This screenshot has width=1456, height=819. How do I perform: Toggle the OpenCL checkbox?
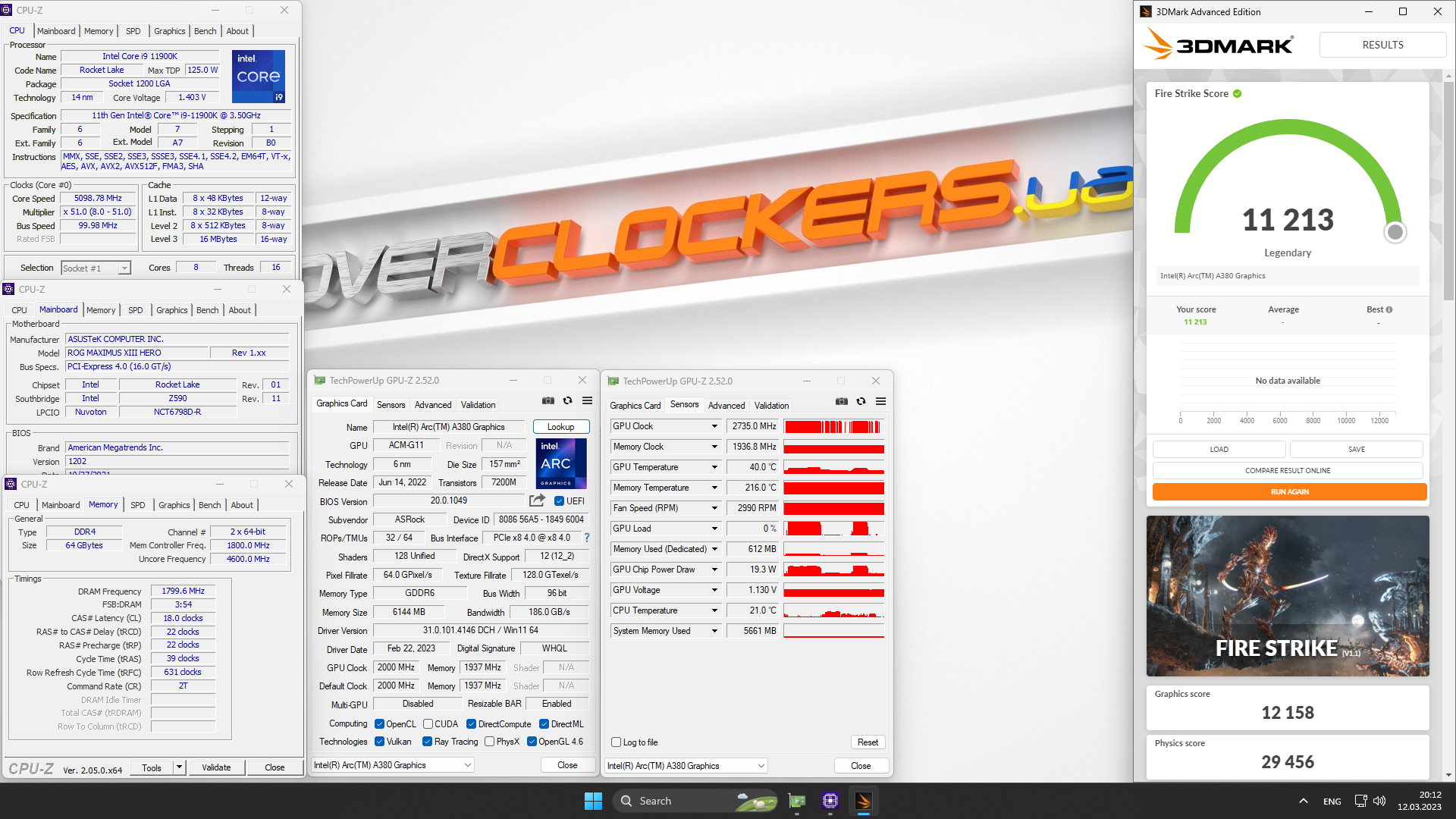point(379,724)
